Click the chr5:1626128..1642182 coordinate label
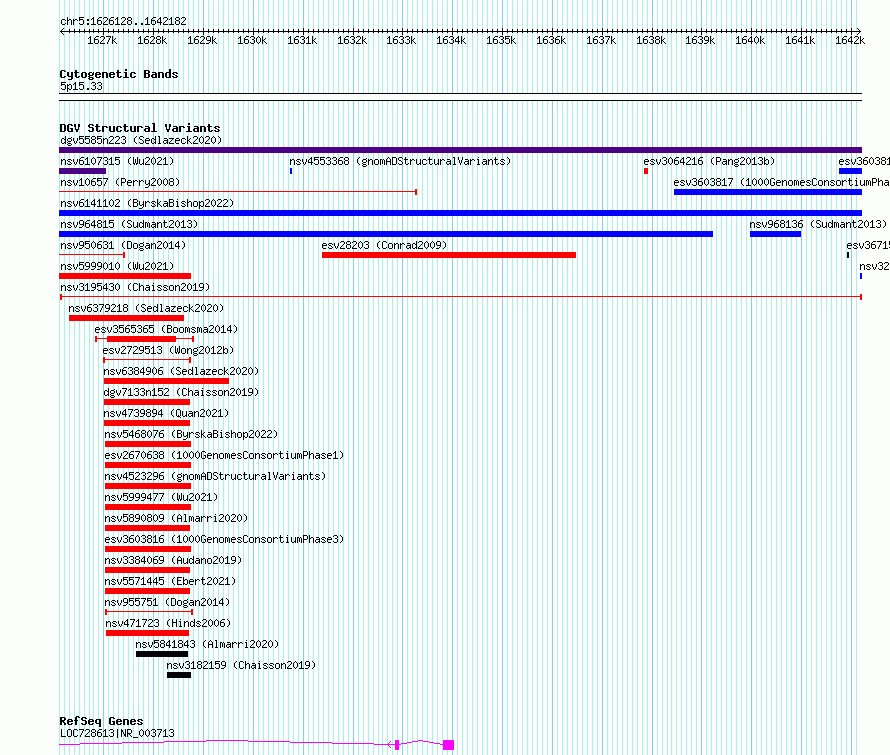 click(x=123, y=21)
